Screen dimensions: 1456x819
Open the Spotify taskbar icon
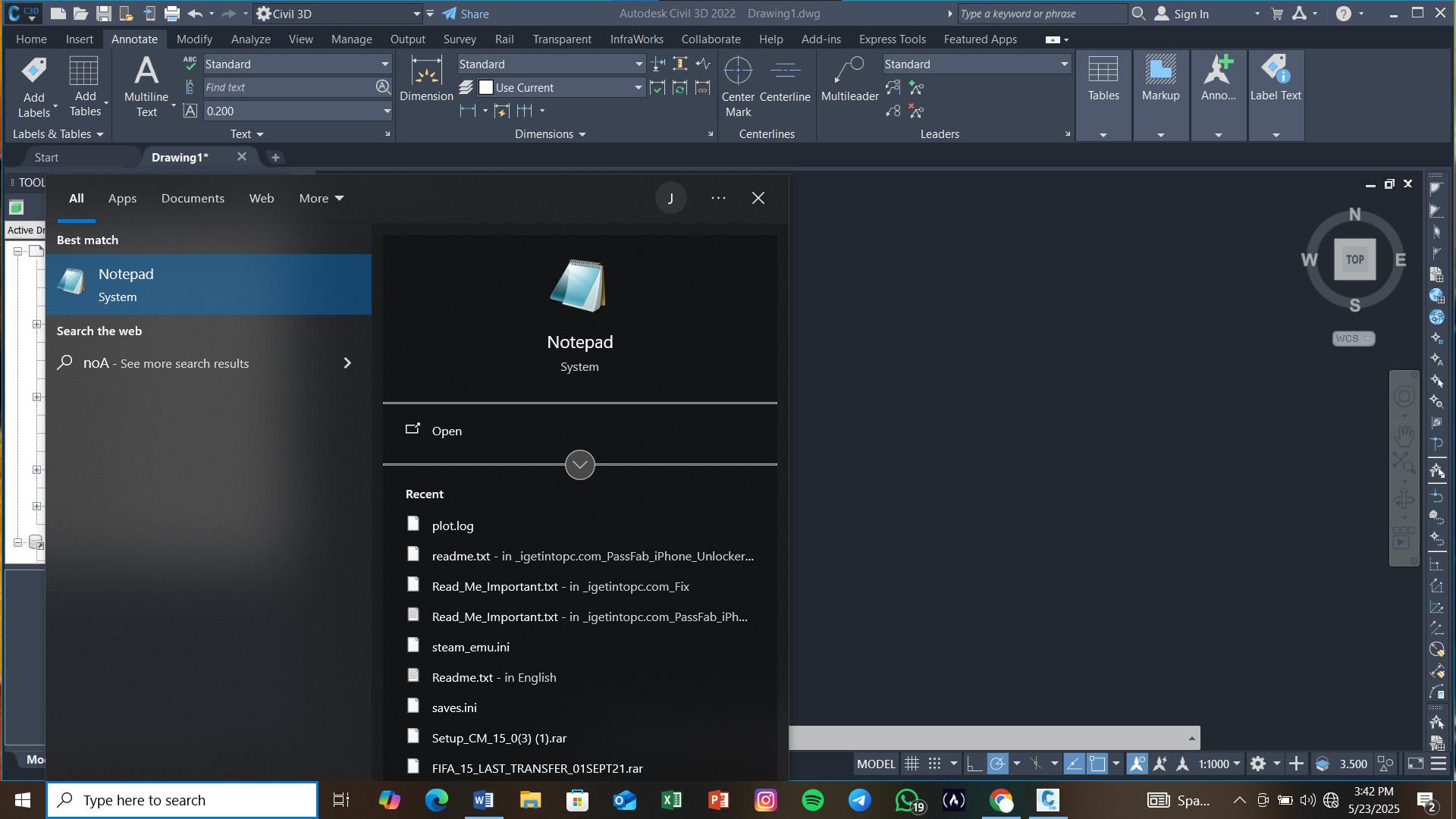pos(812,800)
